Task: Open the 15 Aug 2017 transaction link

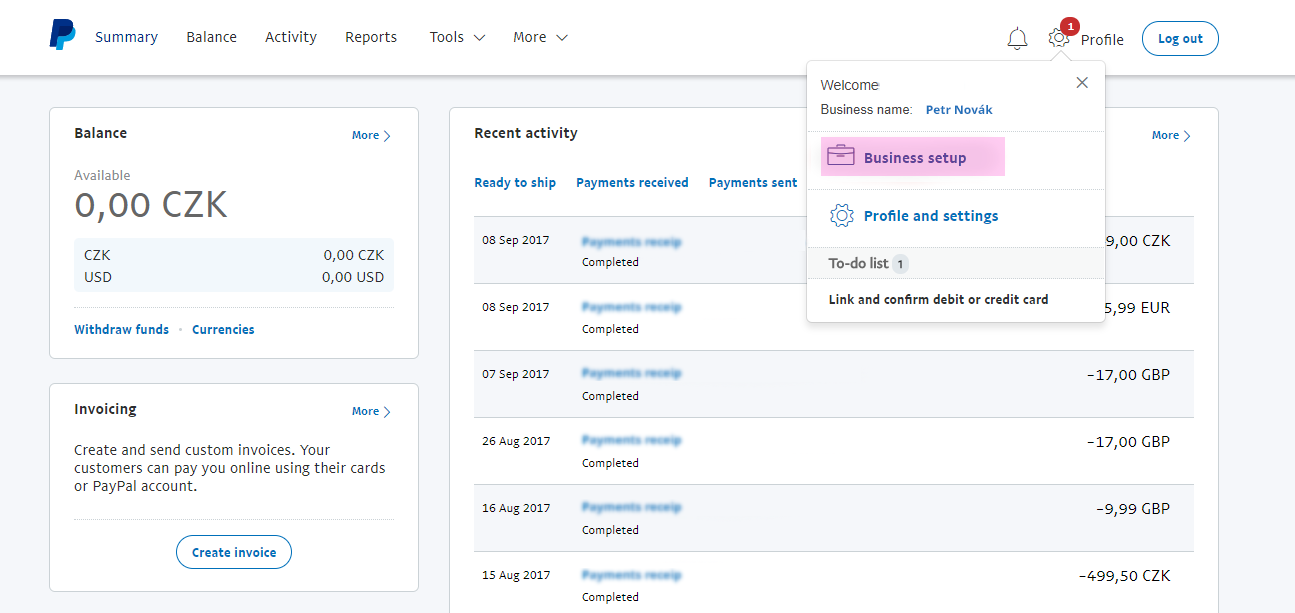Action: point(631,574)
